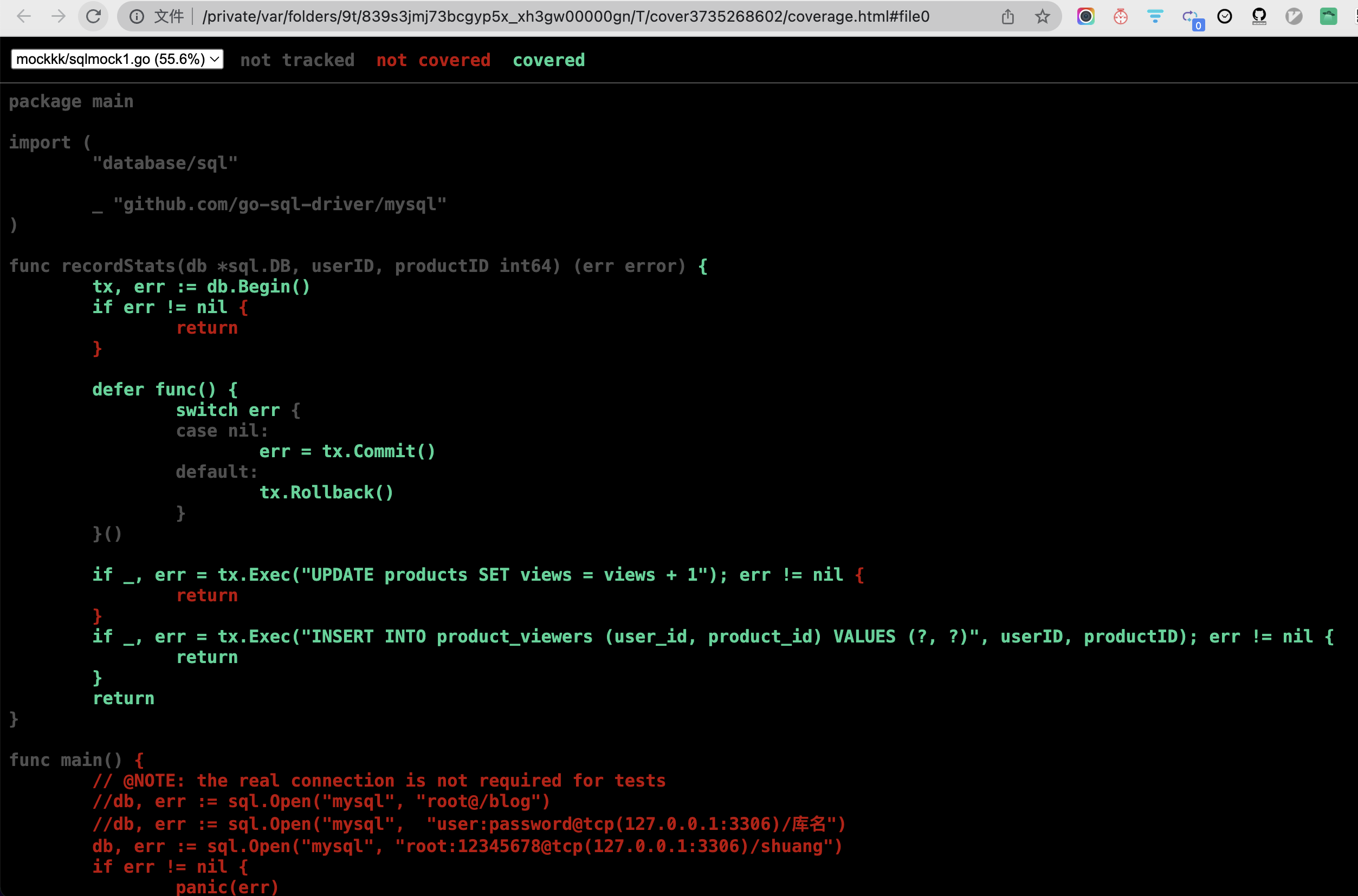Image resolution: width=1358 pixels, height=896 pixels.
Task: Click the grey Vue devtools extension
Action: (x=1294, y=17)
